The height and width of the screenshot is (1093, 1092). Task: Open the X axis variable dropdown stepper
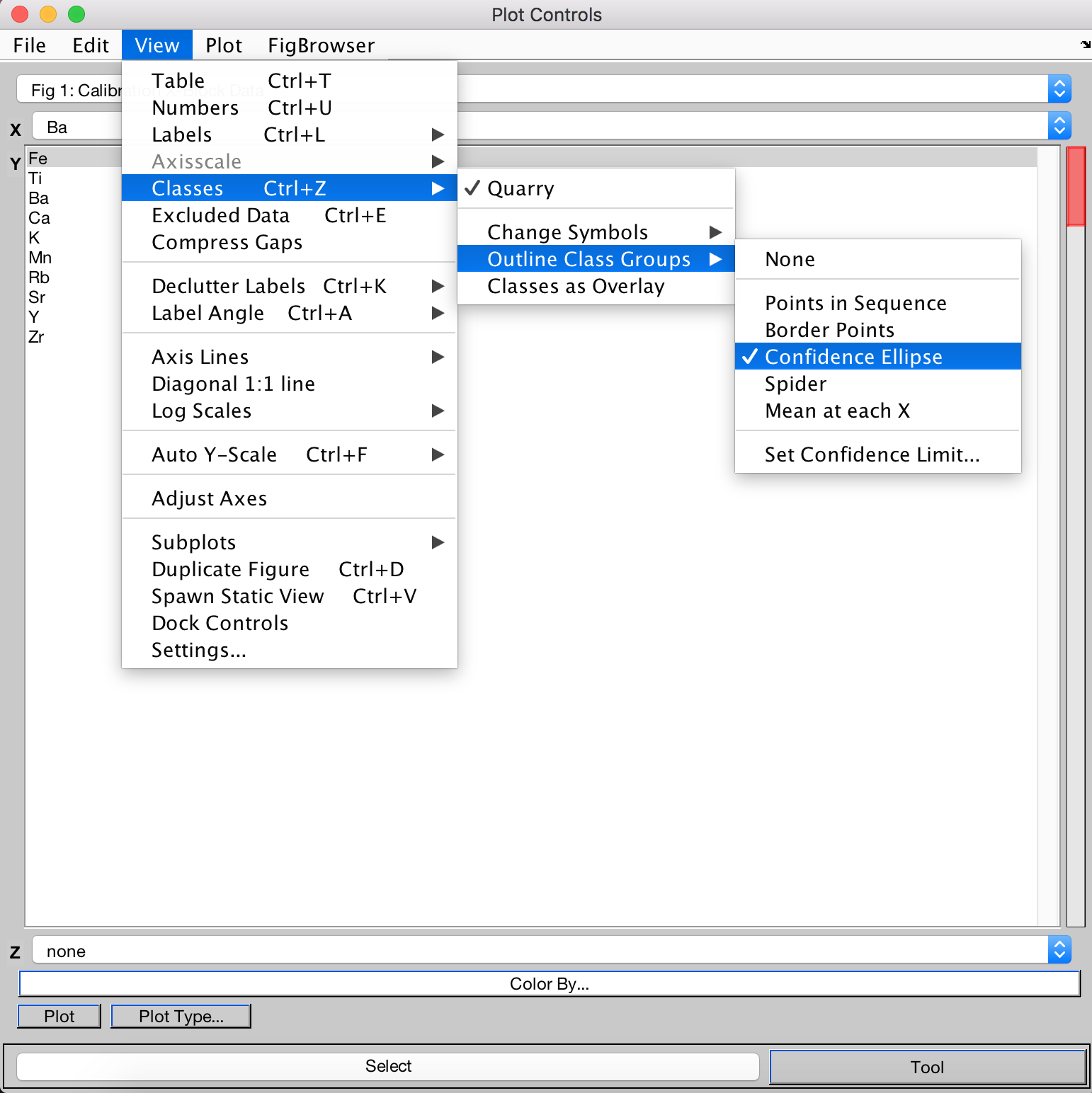1059,127
